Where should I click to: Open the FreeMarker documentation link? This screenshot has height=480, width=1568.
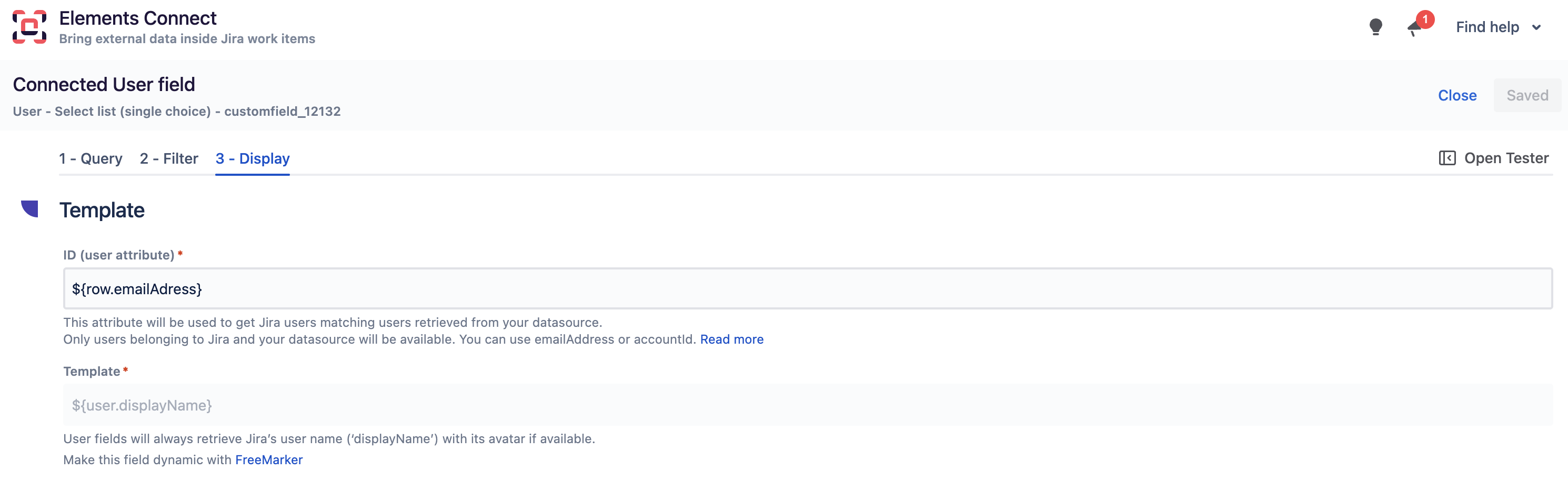[268, 460]
